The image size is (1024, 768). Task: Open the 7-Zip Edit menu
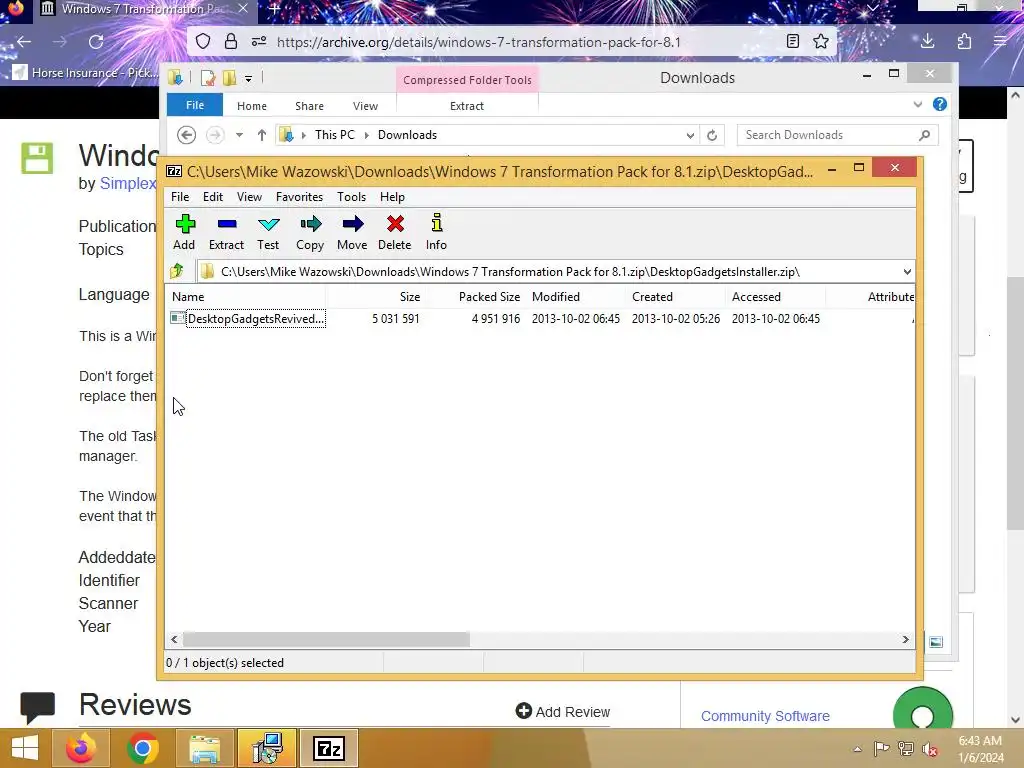tap(213, 197)
